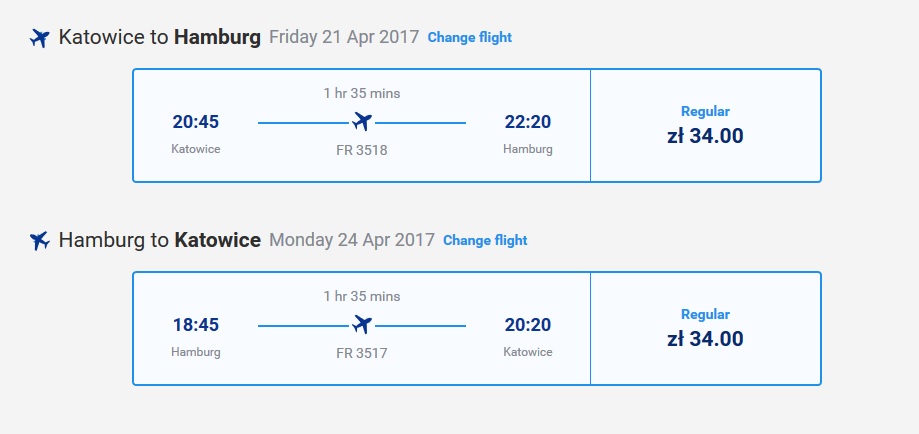Open Change flight for Monday 24 Apr
Screen dimensions: 919x434
485,240
